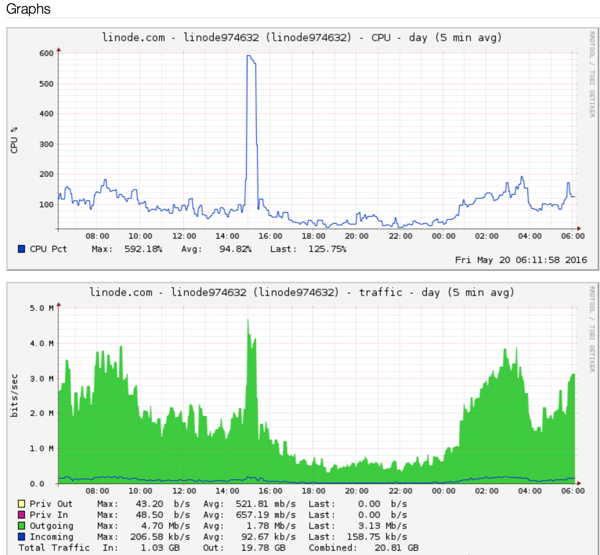Click the Outgoing Max value 4.70 Mb/s
The image size is (600, 555).
pos(165,526)
